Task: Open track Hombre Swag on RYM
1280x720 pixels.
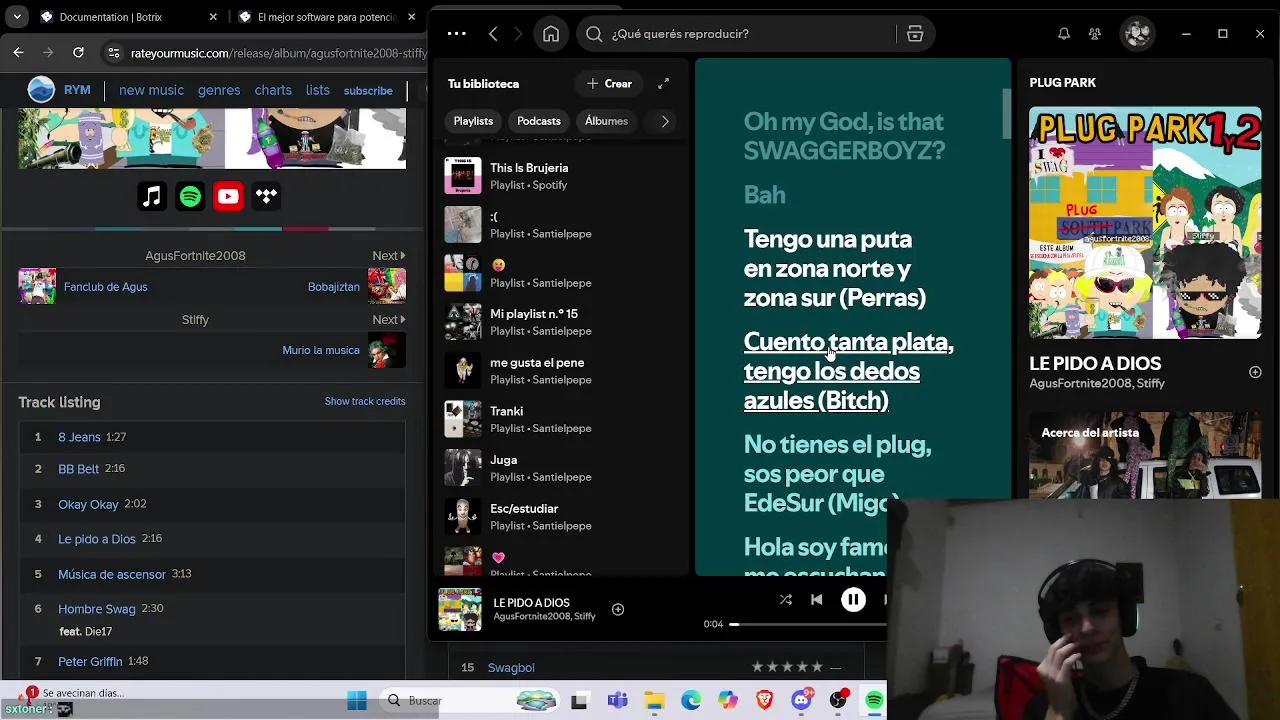Action: [x=97, y=609]
